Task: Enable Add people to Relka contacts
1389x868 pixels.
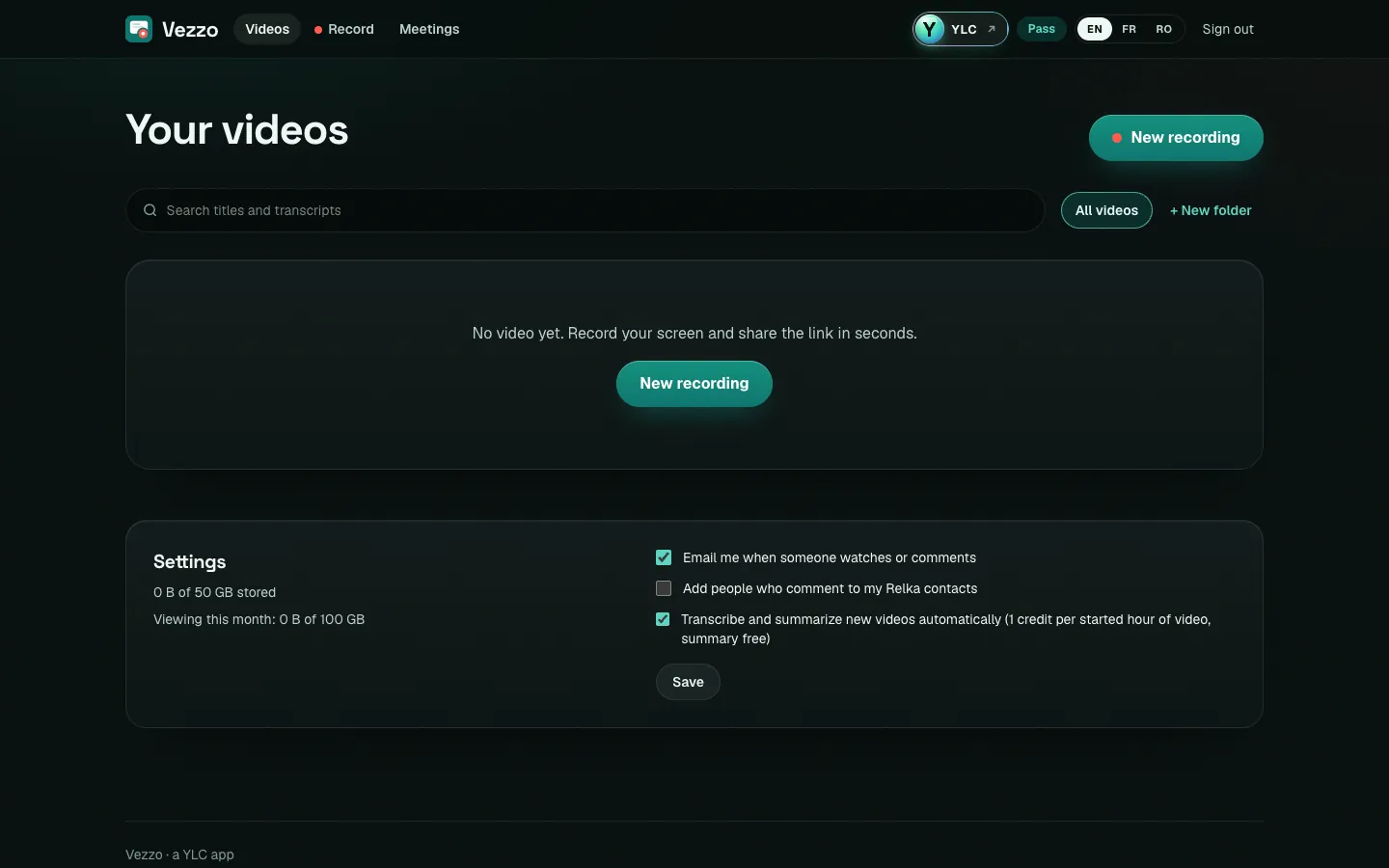Action: (664, 588)
